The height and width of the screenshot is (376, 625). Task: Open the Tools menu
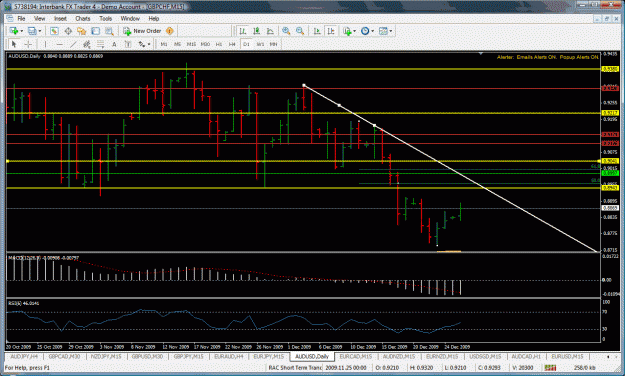tap(106, 18)
